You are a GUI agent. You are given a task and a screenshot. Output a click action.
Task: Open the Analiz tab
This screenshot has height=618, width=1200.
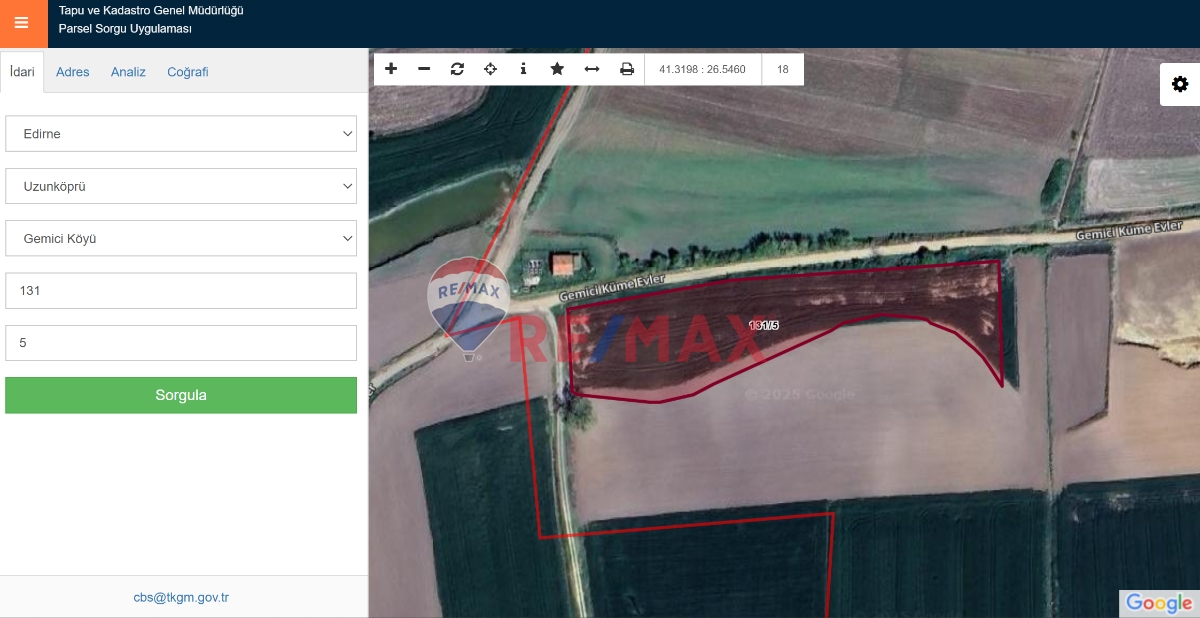[x=128, y=71]
